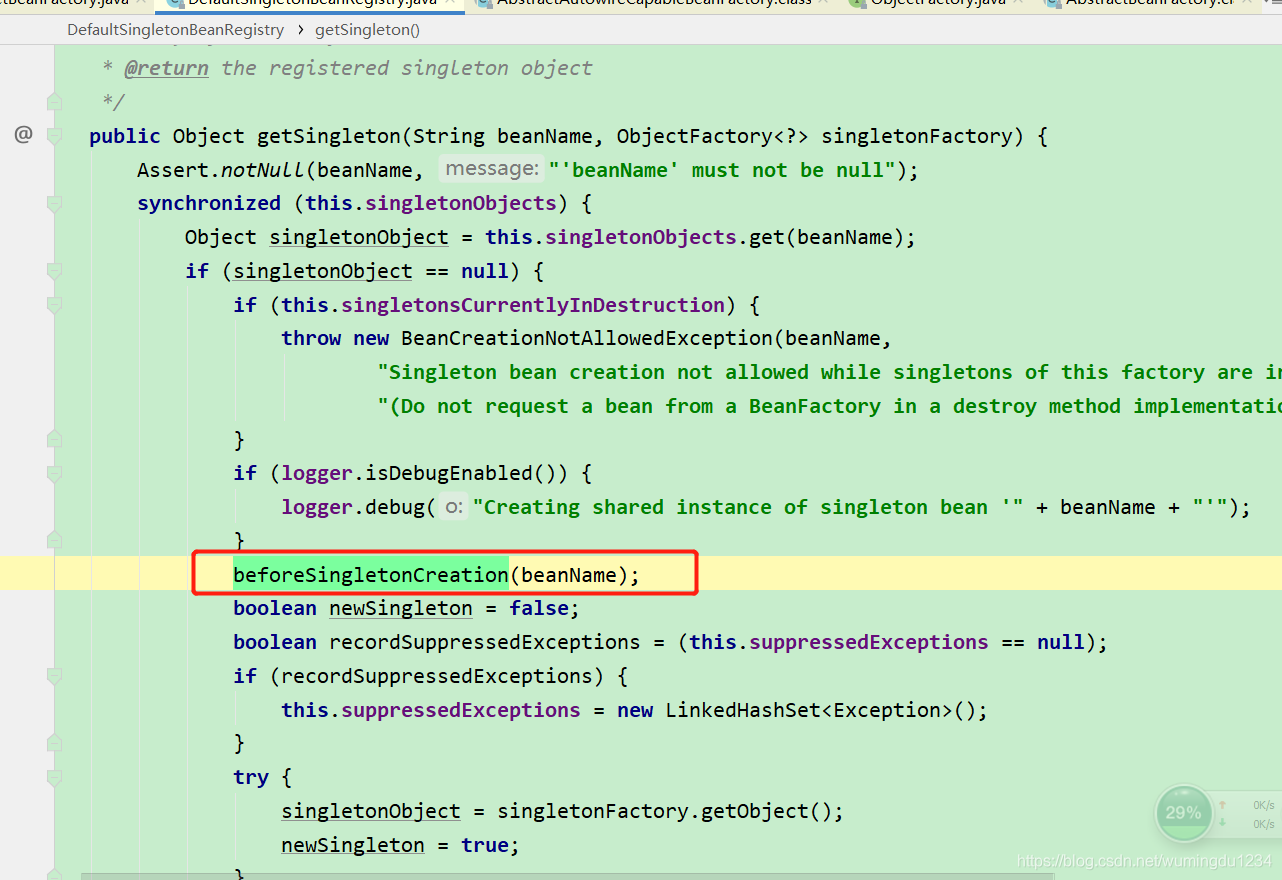This screenshot has height=880, width=1282.
Task: Fold the recordSuppressedExceptions if block
Action: (x=54, y=676)
